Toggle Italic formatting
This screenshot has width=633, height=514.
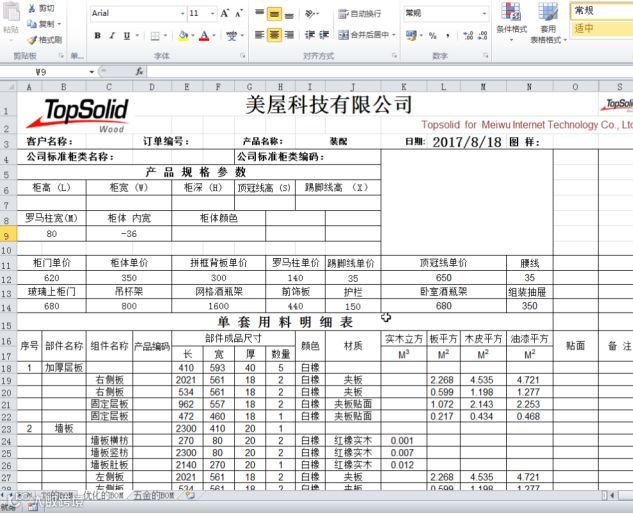pos(112,36)
